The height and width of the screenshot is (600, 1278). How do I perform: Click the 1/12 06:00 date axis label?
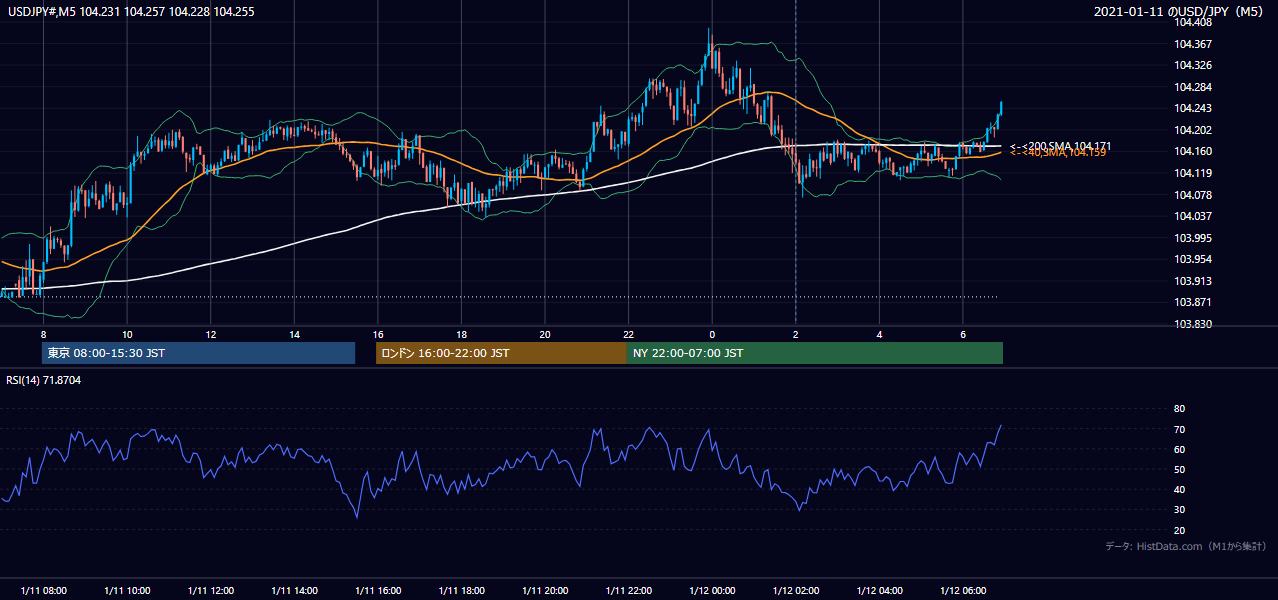(963, 590)
